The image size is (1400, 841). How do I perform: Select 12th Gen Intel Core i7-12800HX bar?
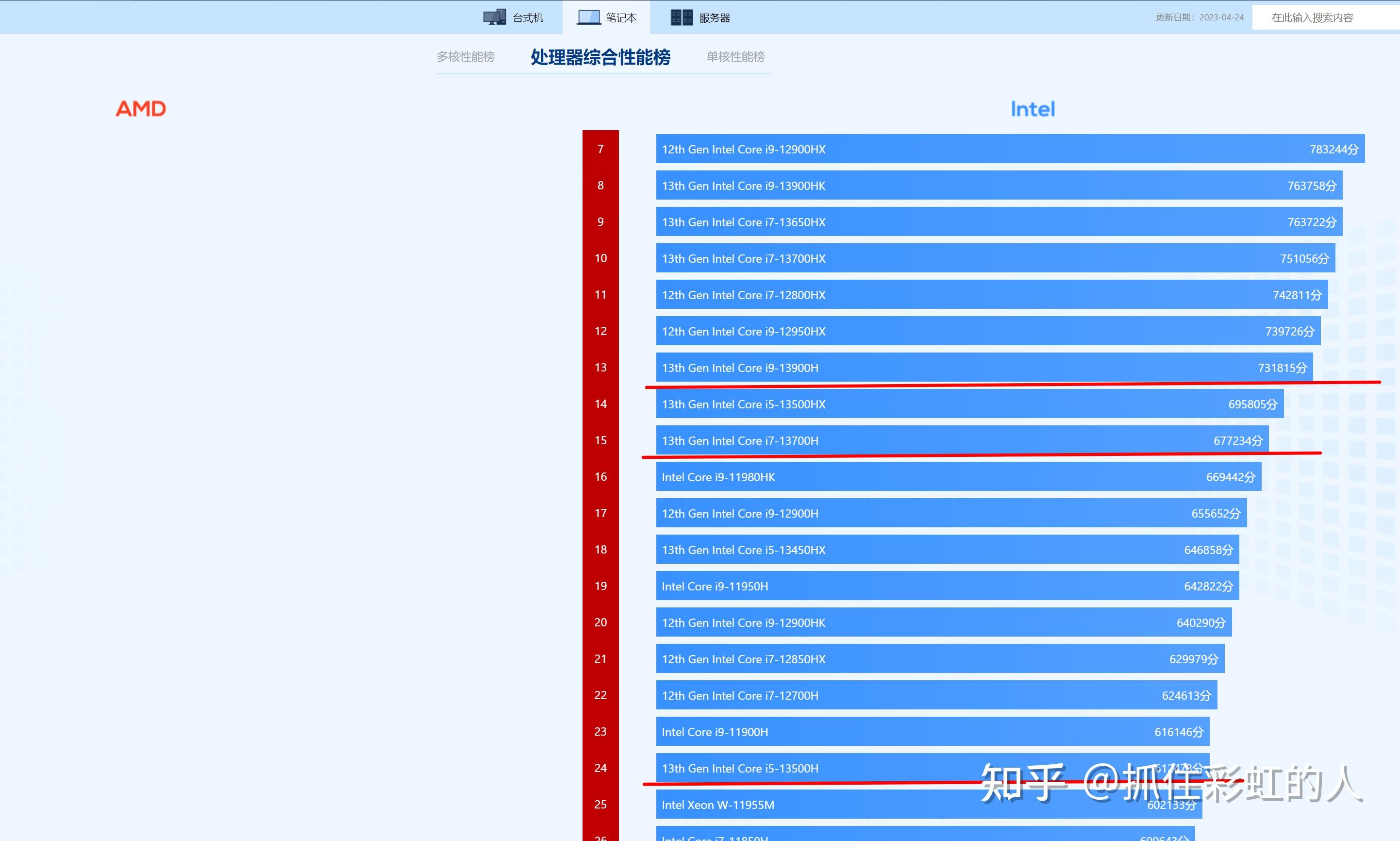click(991, 295)
